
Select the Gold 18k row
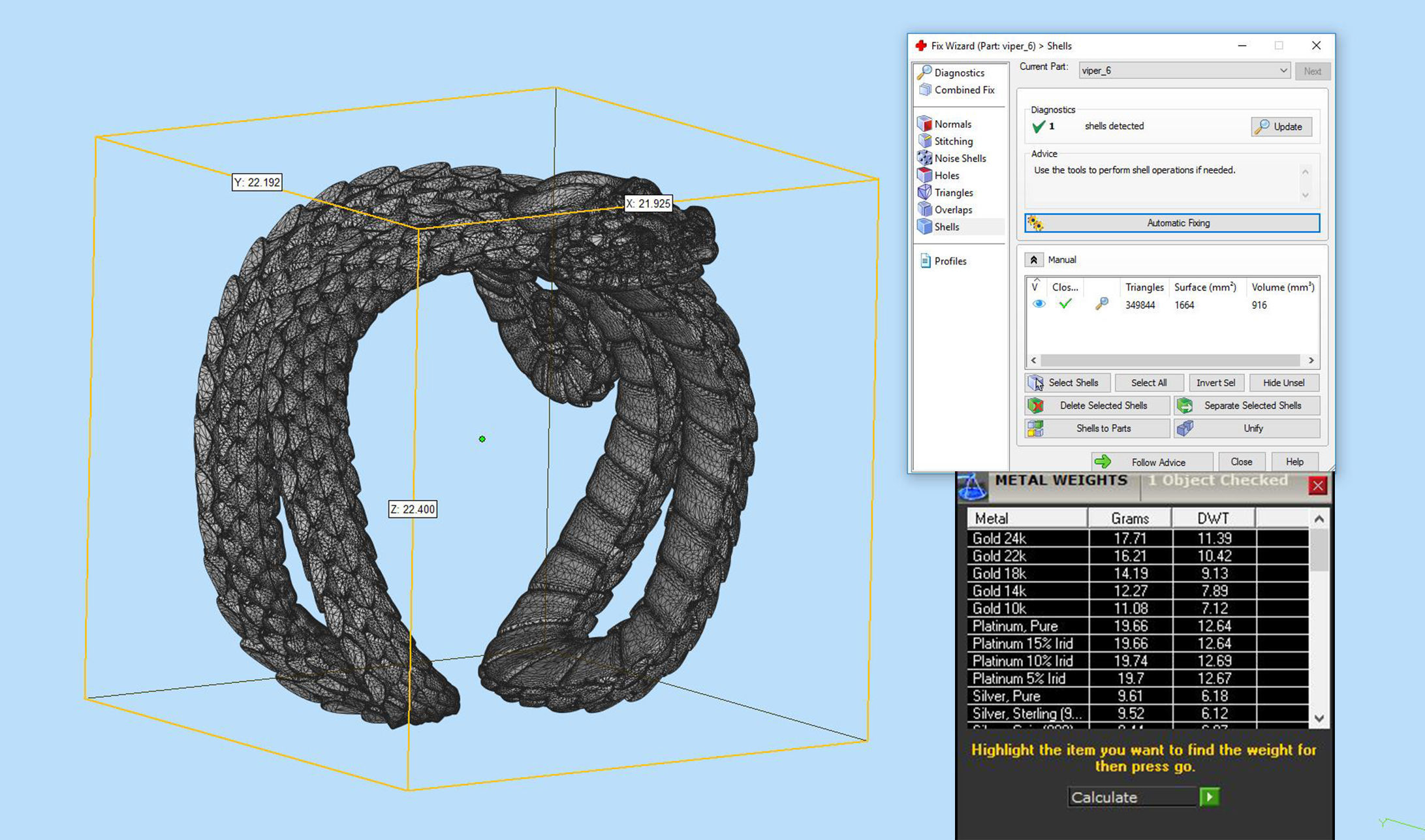pyautogui.click(x=1137, y=574)
